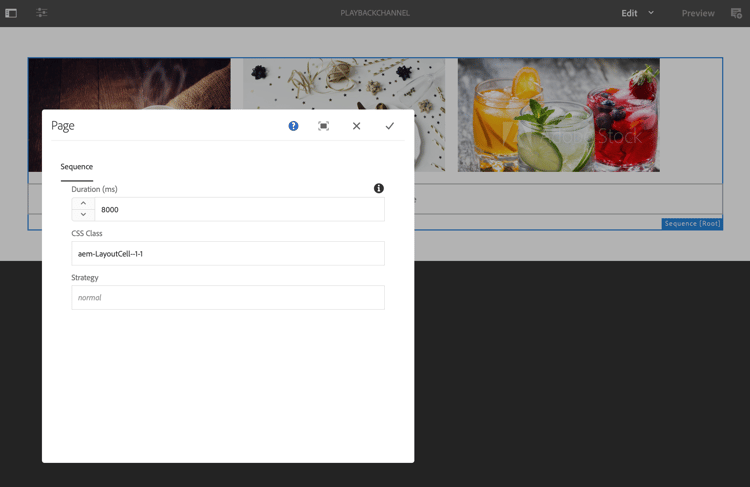The width and height of the screenshot is (750, 487).
Task: Click the Page dialog title
Action: (63, 126)
